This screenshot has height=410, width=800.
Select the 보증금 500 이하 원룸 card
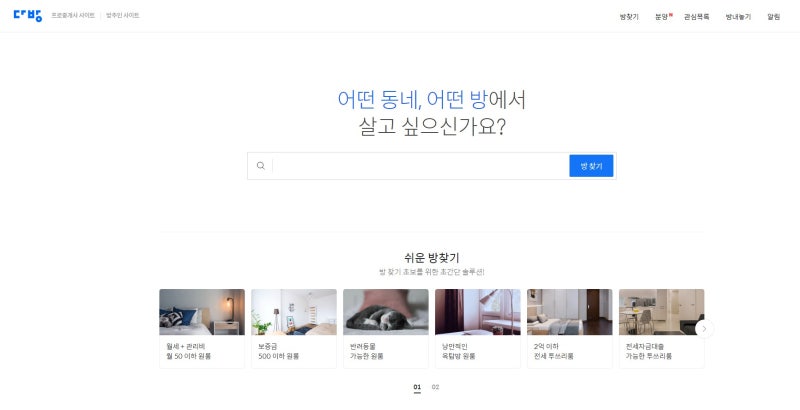[294, 328]
